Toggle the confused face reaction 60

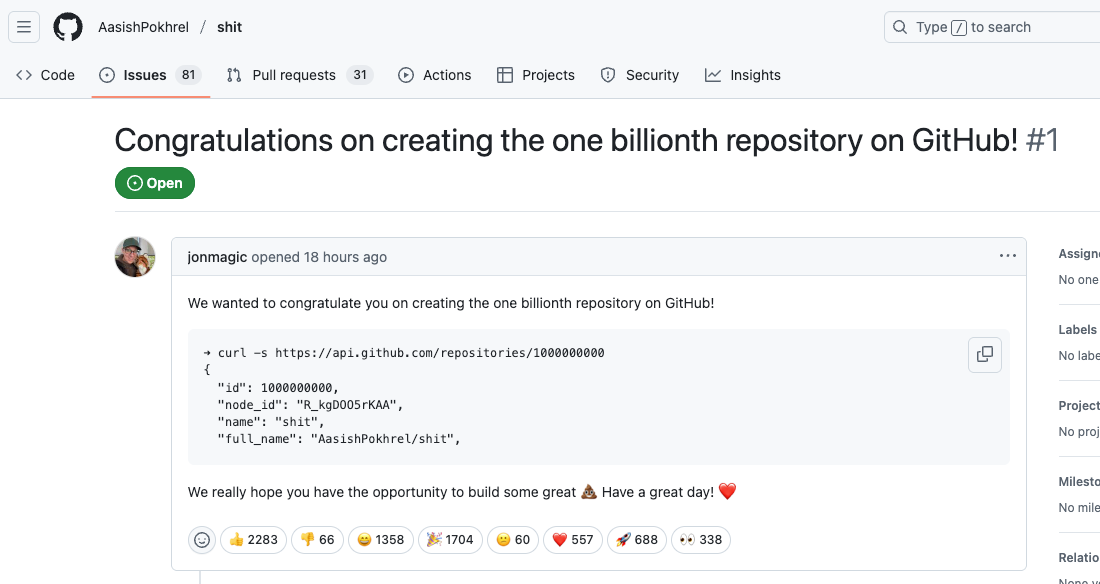point(513,540)
